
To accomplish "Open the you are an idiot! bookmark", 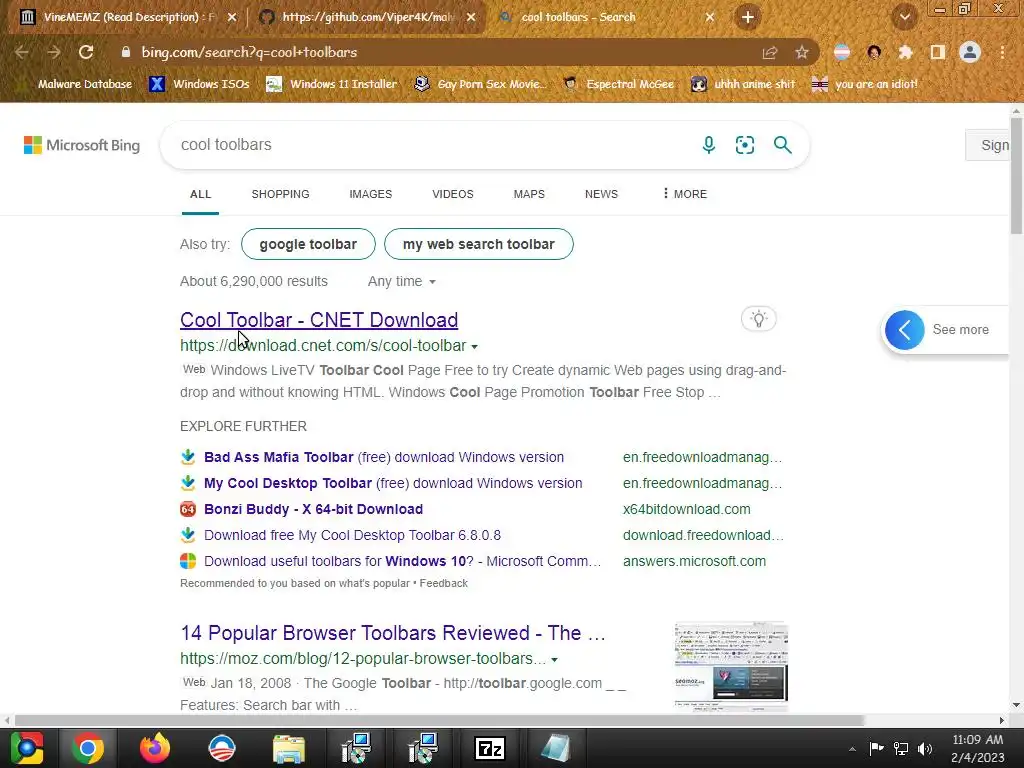I will click(x=864, y=84).
